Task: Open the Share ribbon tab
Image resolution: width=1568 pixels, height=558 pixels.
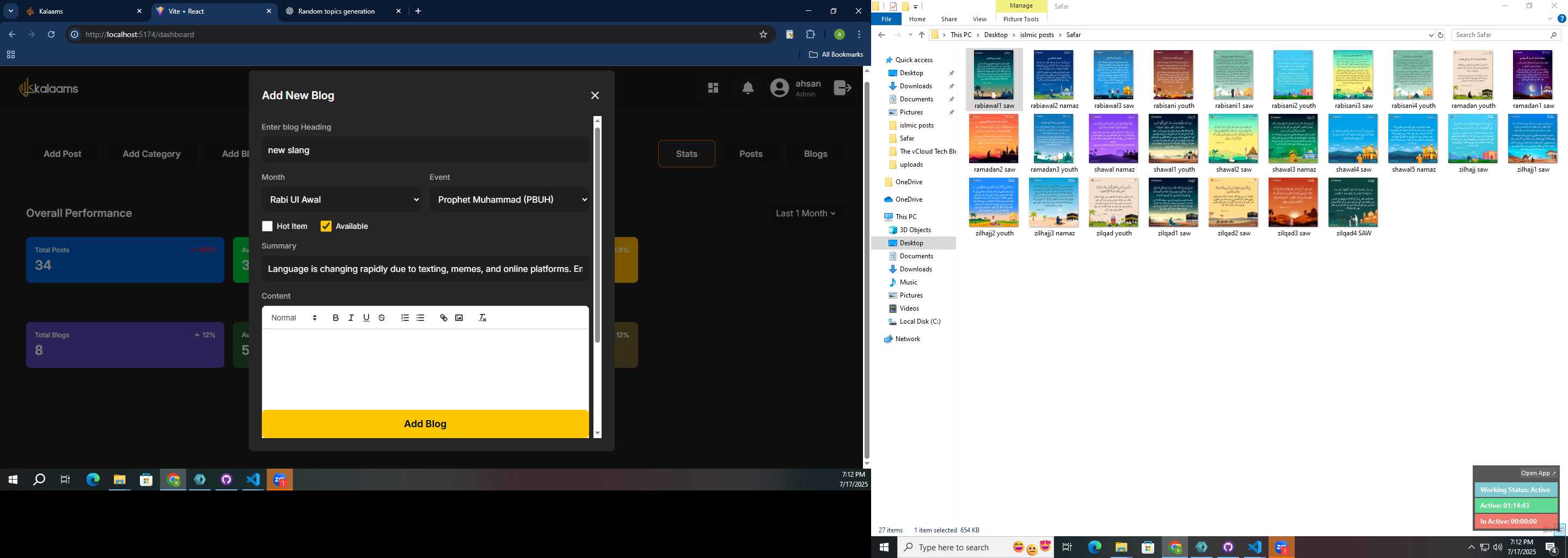Action: click(948, 19)
